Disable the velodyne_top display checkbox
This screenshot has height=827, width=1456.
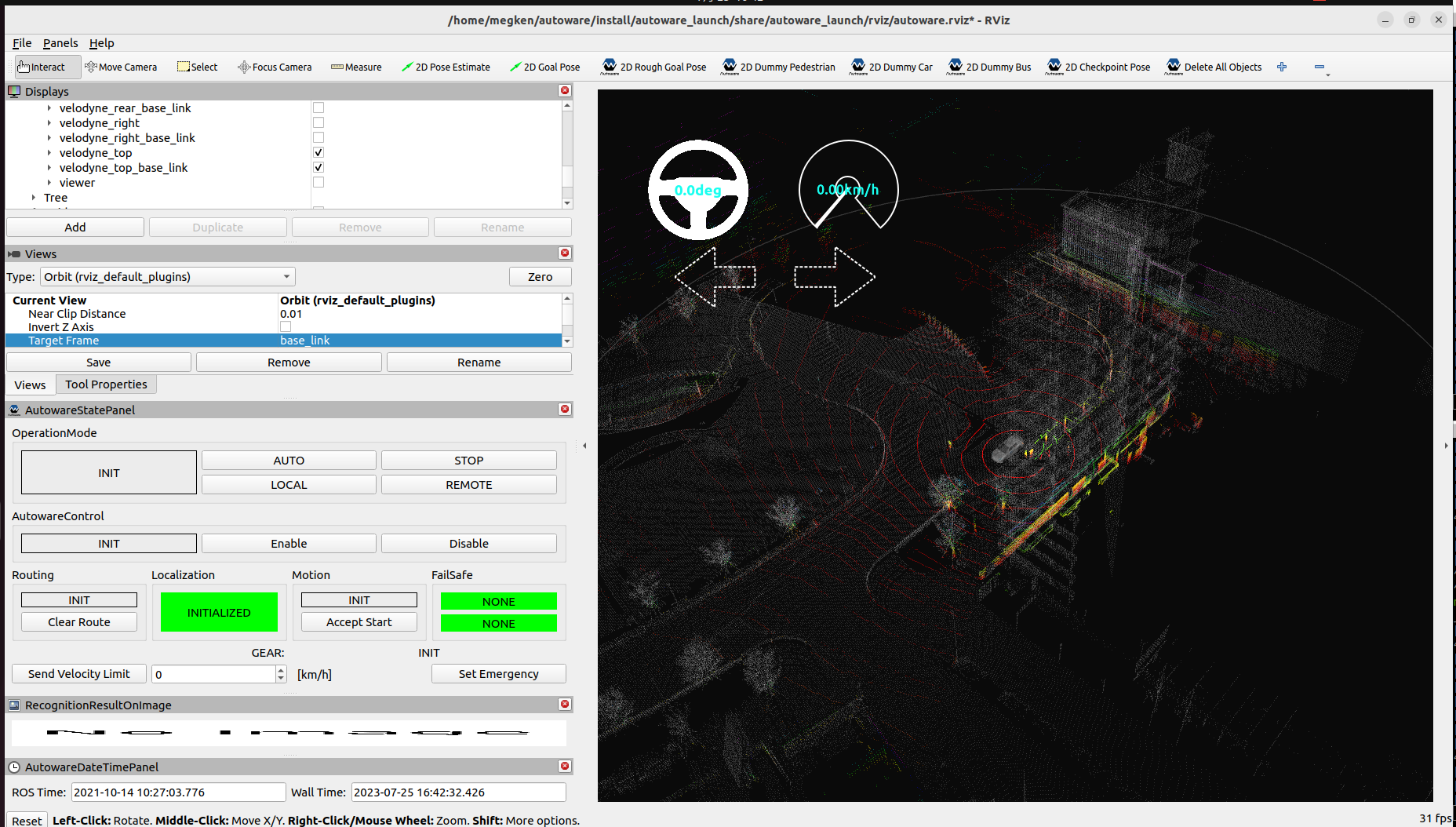[x=318, y=152]
